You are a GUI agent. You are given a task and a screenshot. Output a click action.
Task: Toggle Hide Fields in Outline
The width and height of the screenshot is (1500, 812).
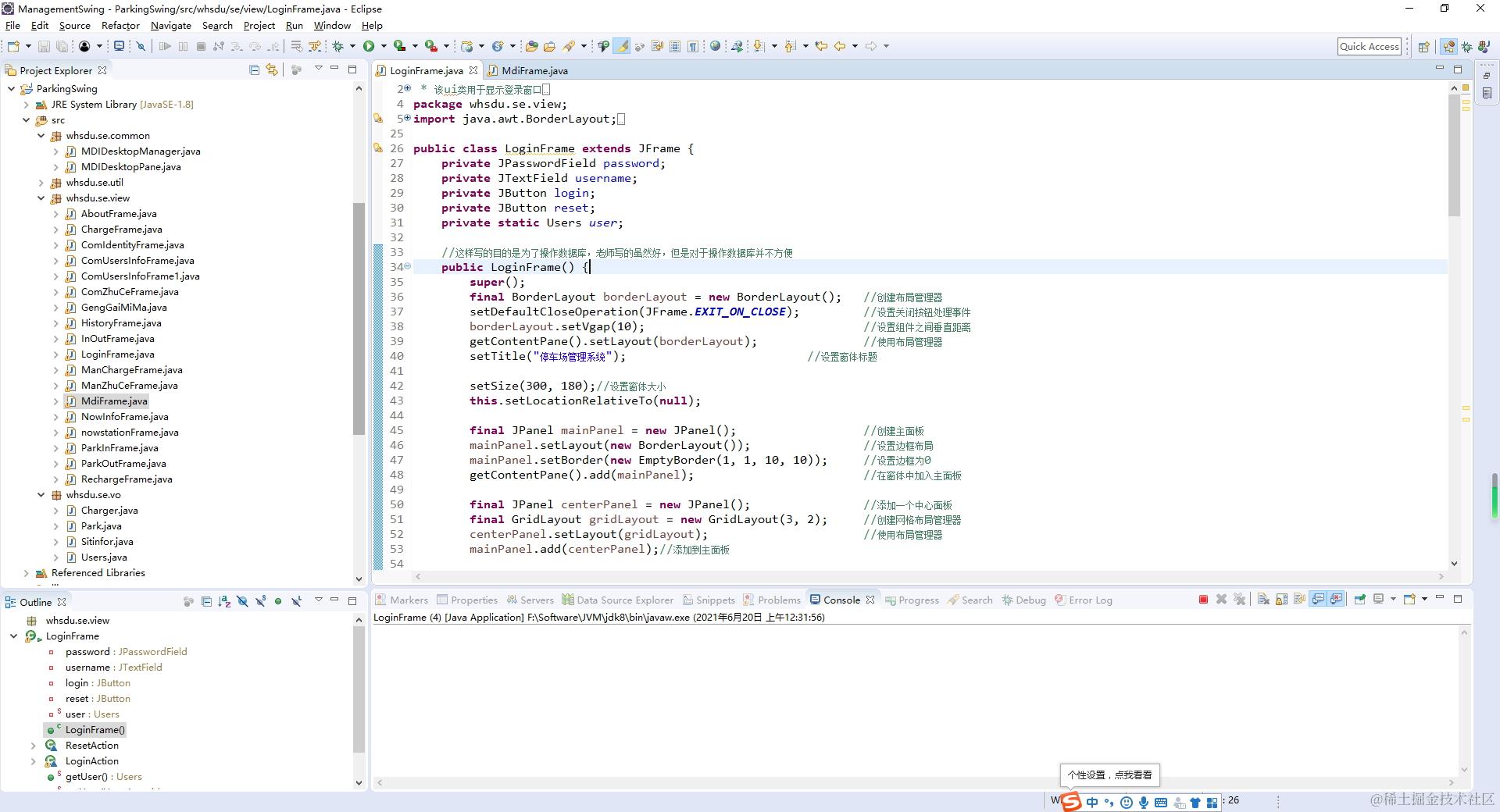tap(242, 601)
